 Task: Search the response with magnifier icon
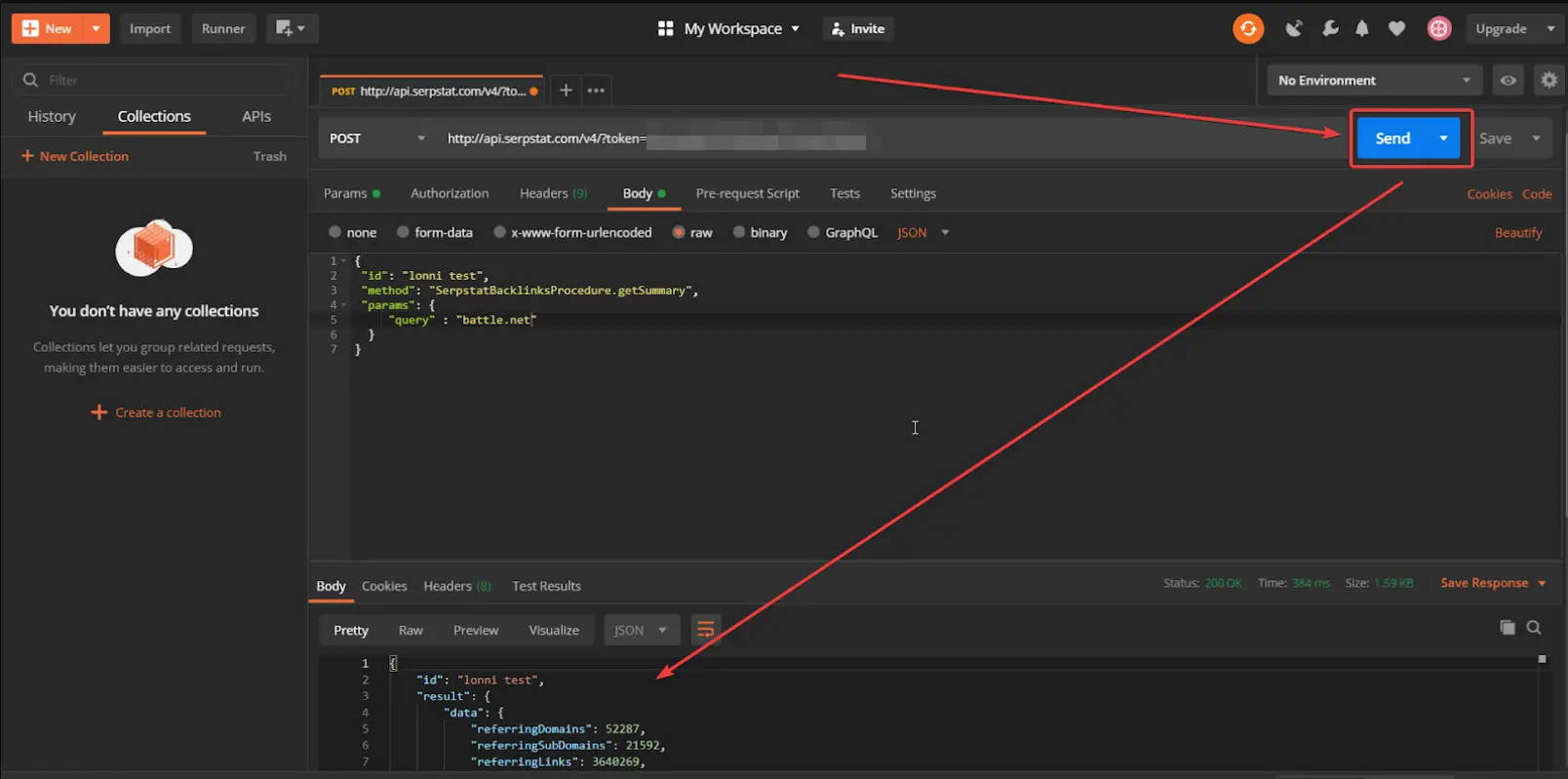coord(1534,627)
